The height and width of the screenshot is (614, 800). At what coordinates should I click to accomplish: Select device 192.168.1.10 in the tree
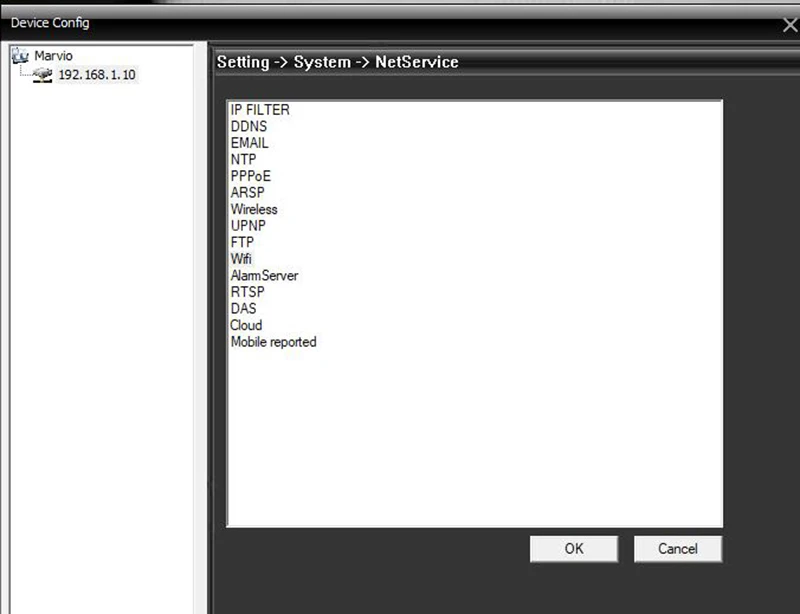pyautogui.click(x=97, y=75)
